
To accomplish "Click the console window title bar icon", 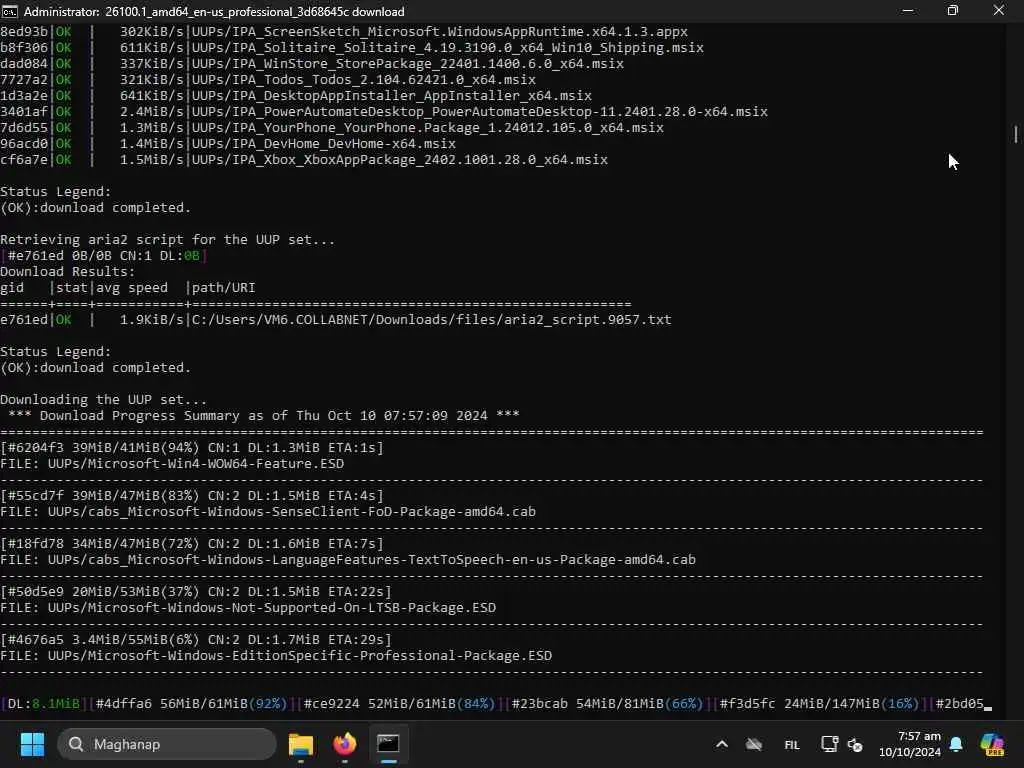I will point(10,11).
